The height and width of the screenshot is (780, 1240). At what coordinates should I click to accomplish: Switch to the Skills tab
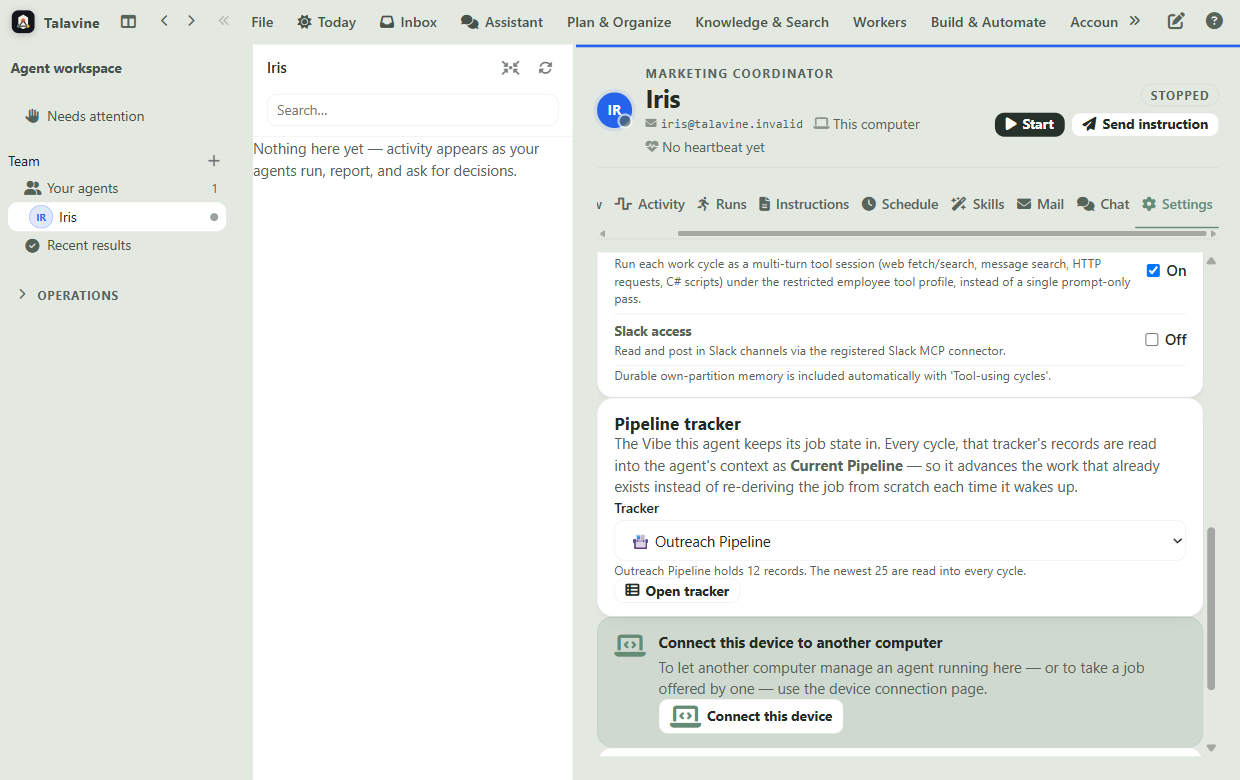978,204
